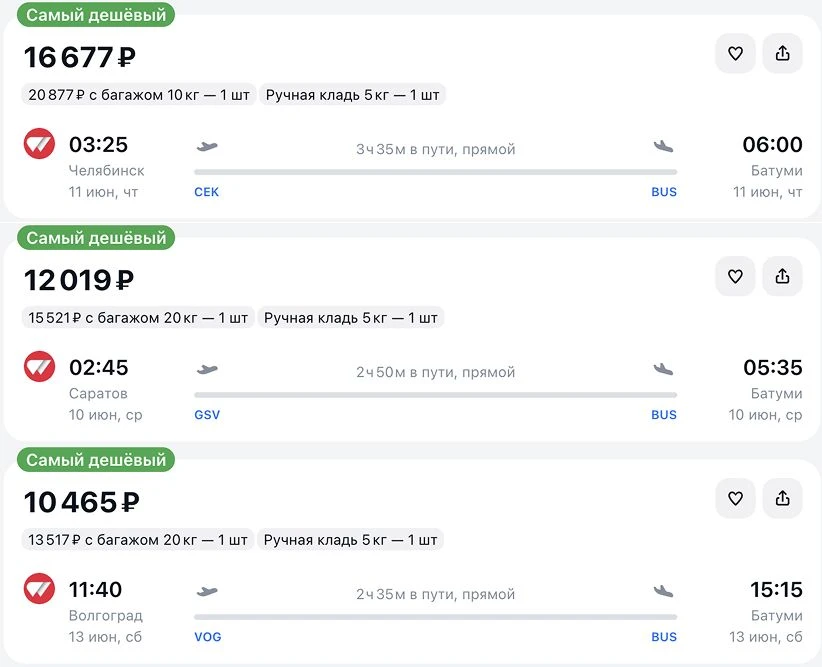Click airline logo on Saratov flight

coord(39,367)
